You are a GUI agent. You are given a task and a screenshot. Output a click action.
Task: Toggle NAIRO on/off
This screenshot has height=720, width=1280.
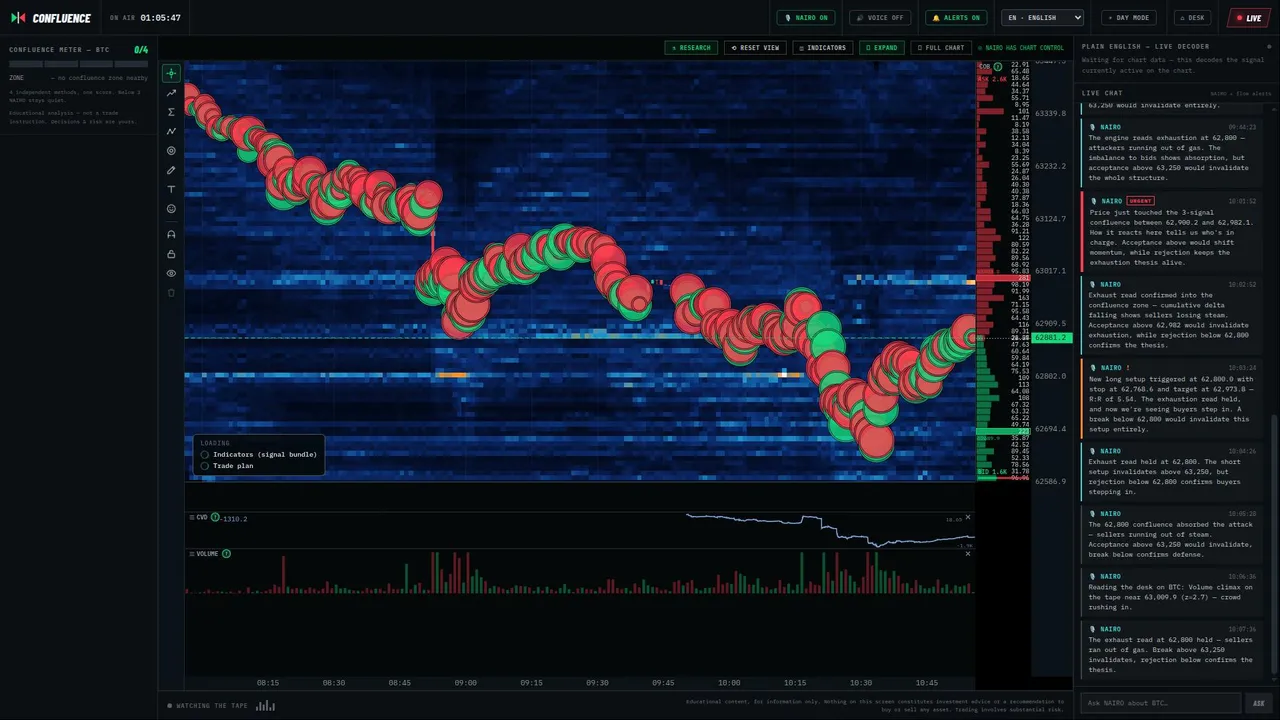tap(806, 18)
